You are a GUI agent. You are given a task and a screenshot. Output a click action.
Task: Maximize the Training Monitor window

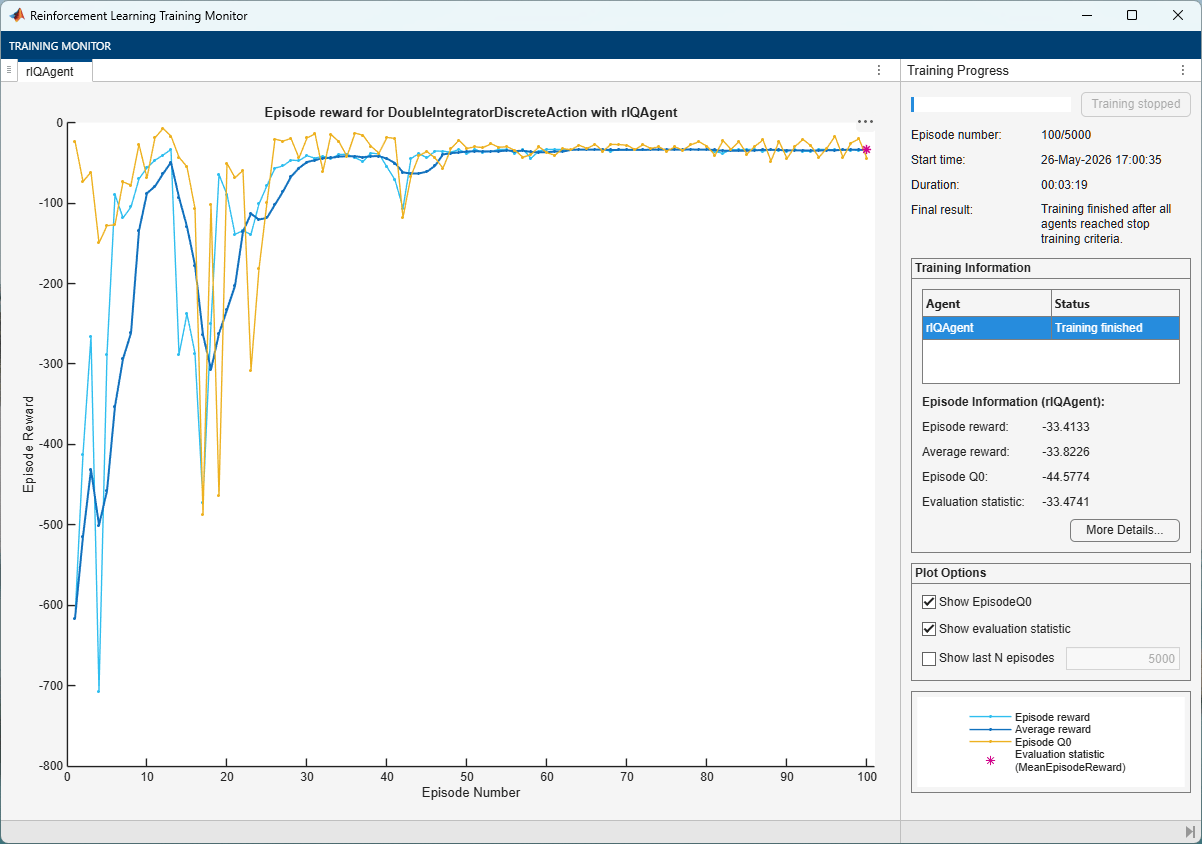[x=1132, y=15]
